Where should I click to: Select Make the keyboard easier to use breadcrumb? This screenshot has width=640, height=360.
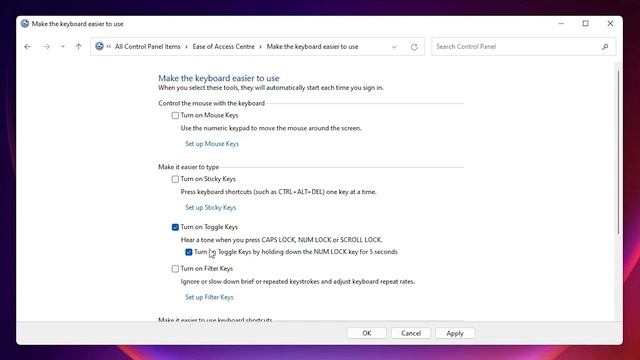click(312, 47)
